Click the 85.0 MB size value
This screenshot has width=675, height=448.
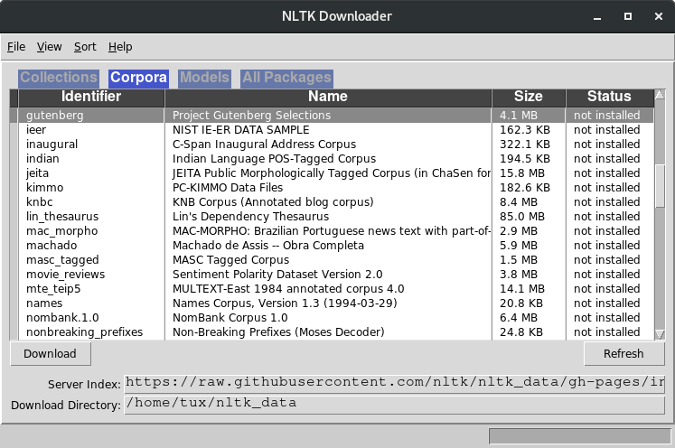(522, 216)
